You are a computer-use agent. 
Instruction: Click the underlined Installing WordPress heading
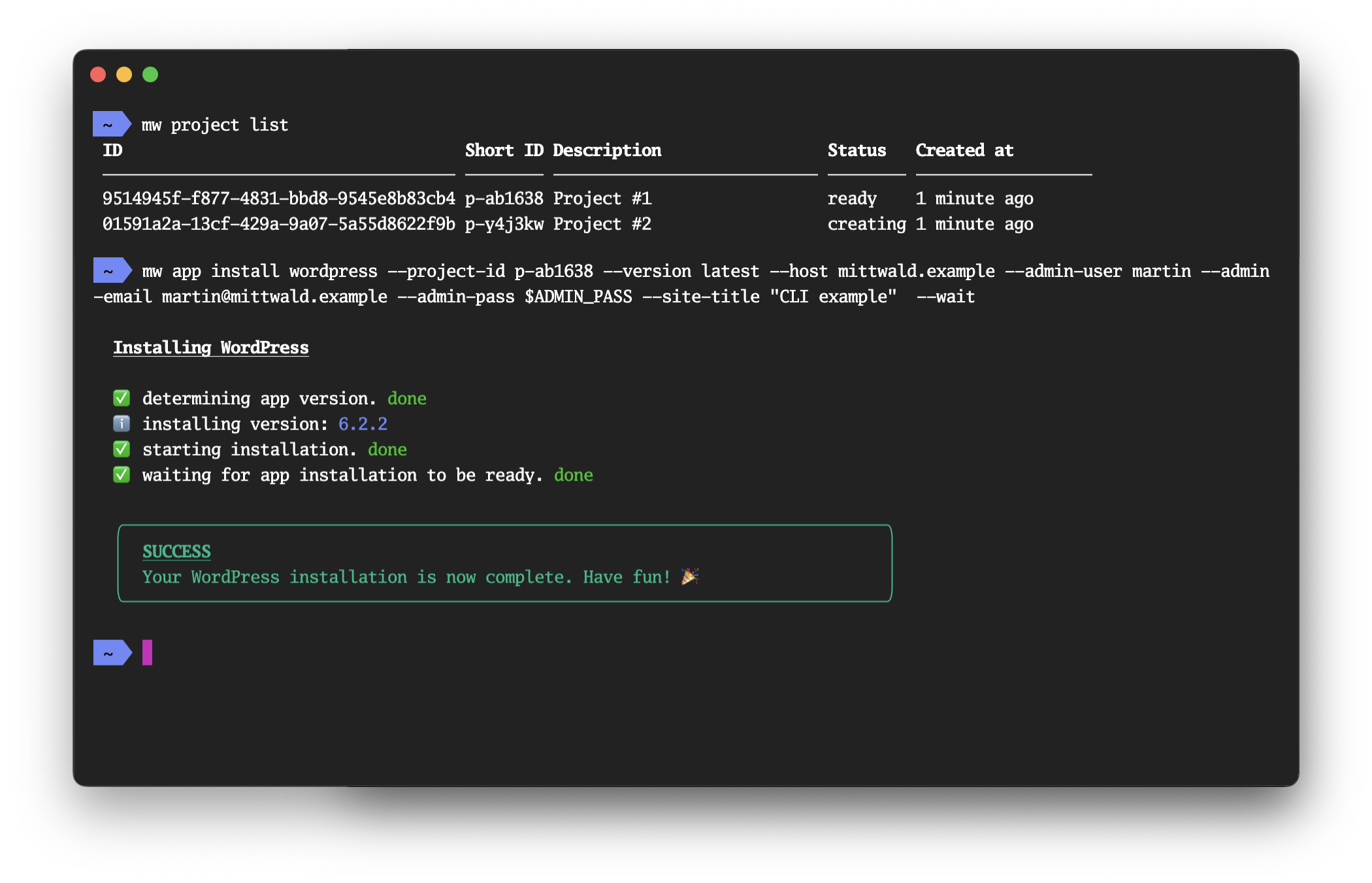(x=210, y=347)
